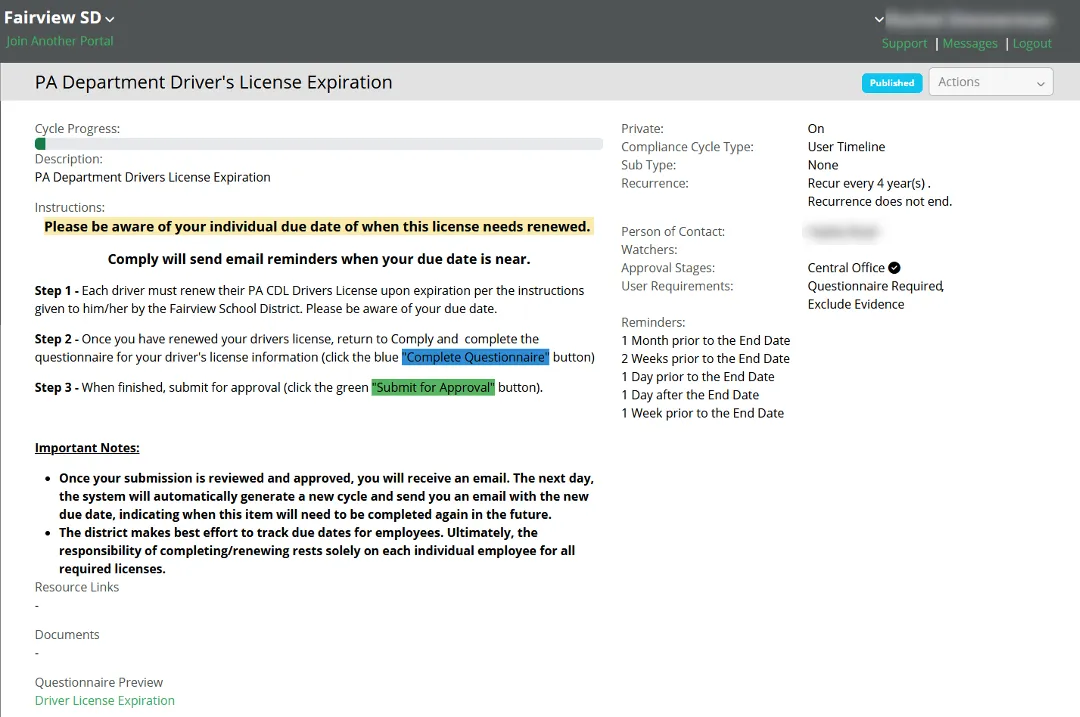Click "1 Day after the End Date" reminder
1080x717 pixels.
pos(690,395)
